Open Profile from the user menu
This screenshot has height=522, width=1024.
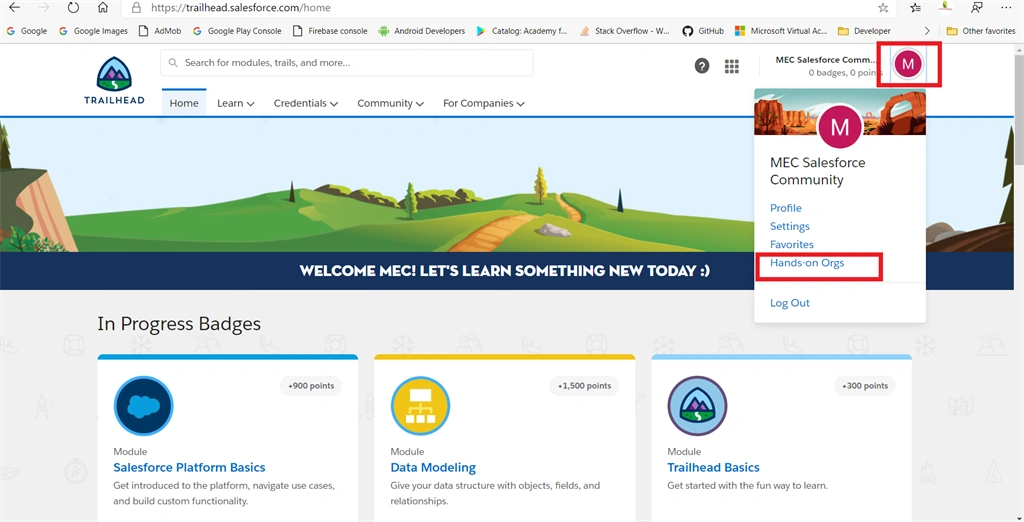[x=786, y=208]
